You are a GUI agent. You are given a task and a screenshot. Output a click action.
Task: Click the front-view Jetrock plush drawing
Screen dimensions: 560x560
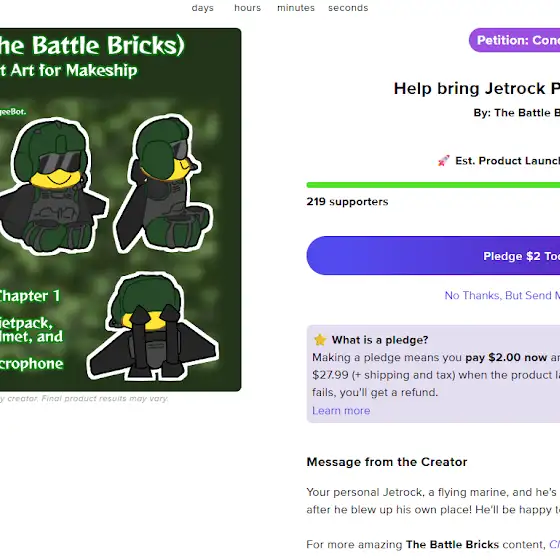[54, 186]
